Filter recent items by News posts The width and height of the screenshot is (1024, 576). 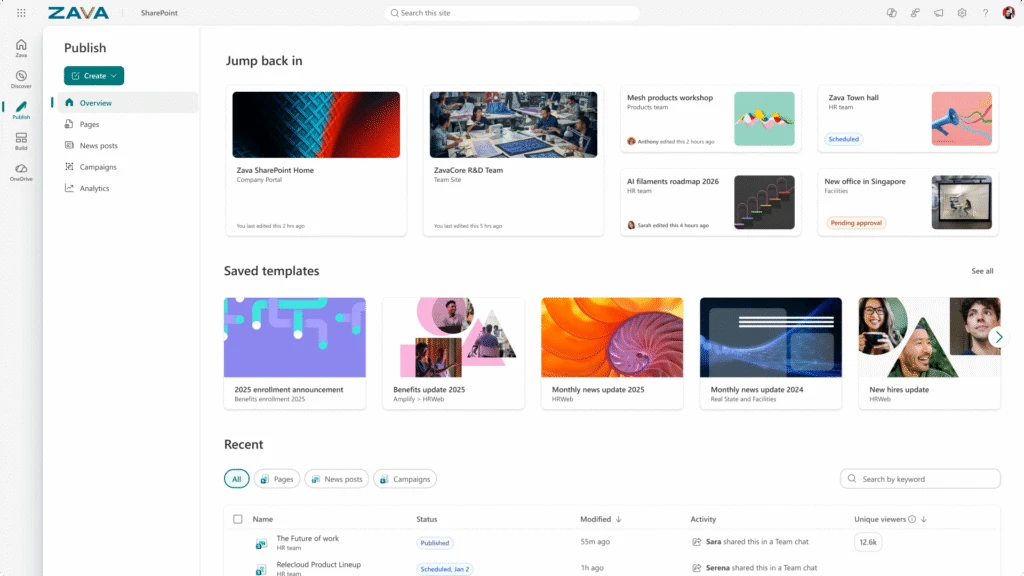coord(337,479)
